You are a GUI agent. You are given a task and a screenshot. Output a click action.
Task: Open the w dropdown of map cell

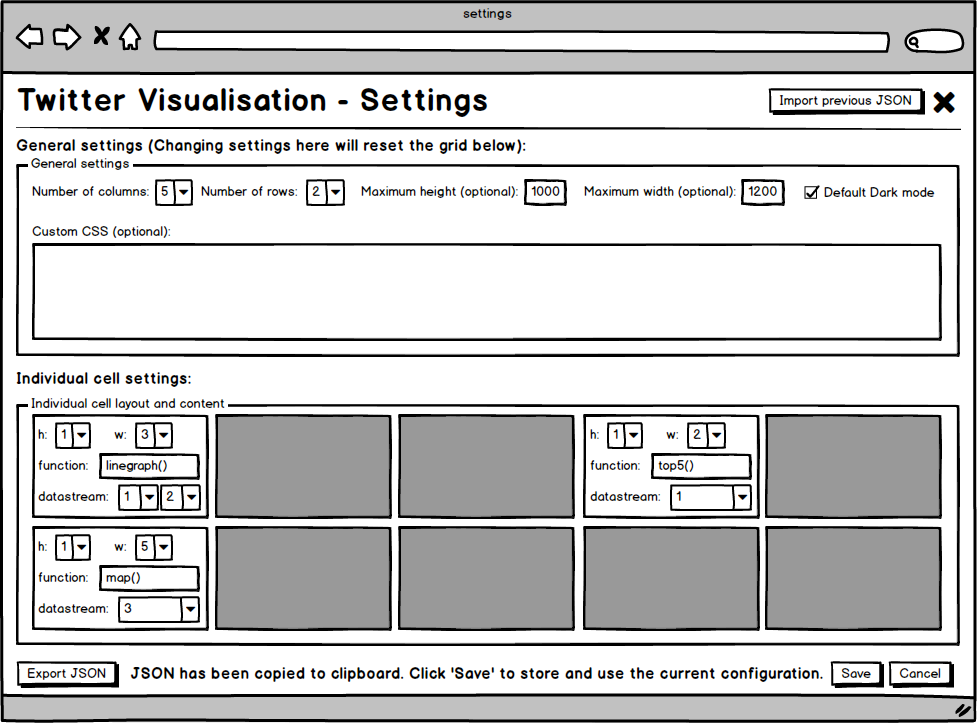coord(154,547)
